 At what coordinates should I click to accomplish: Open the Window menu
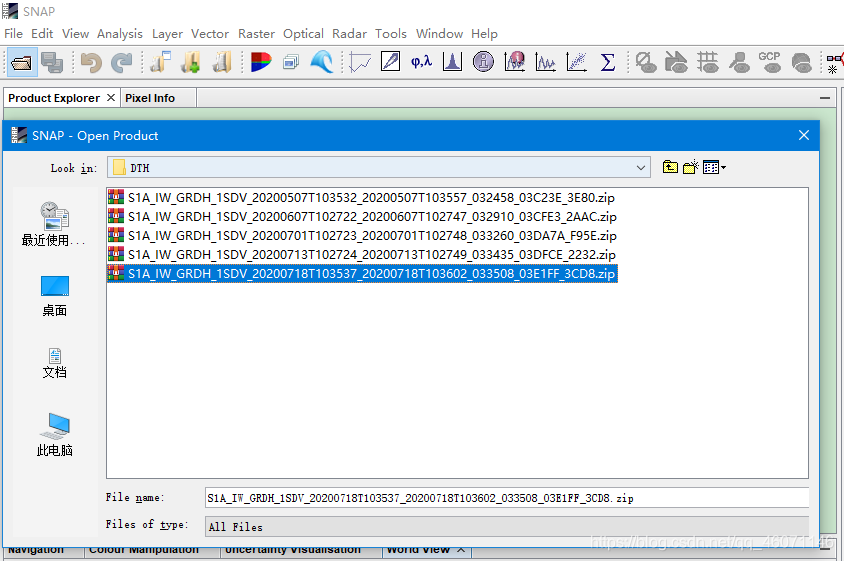coord(439,33)
